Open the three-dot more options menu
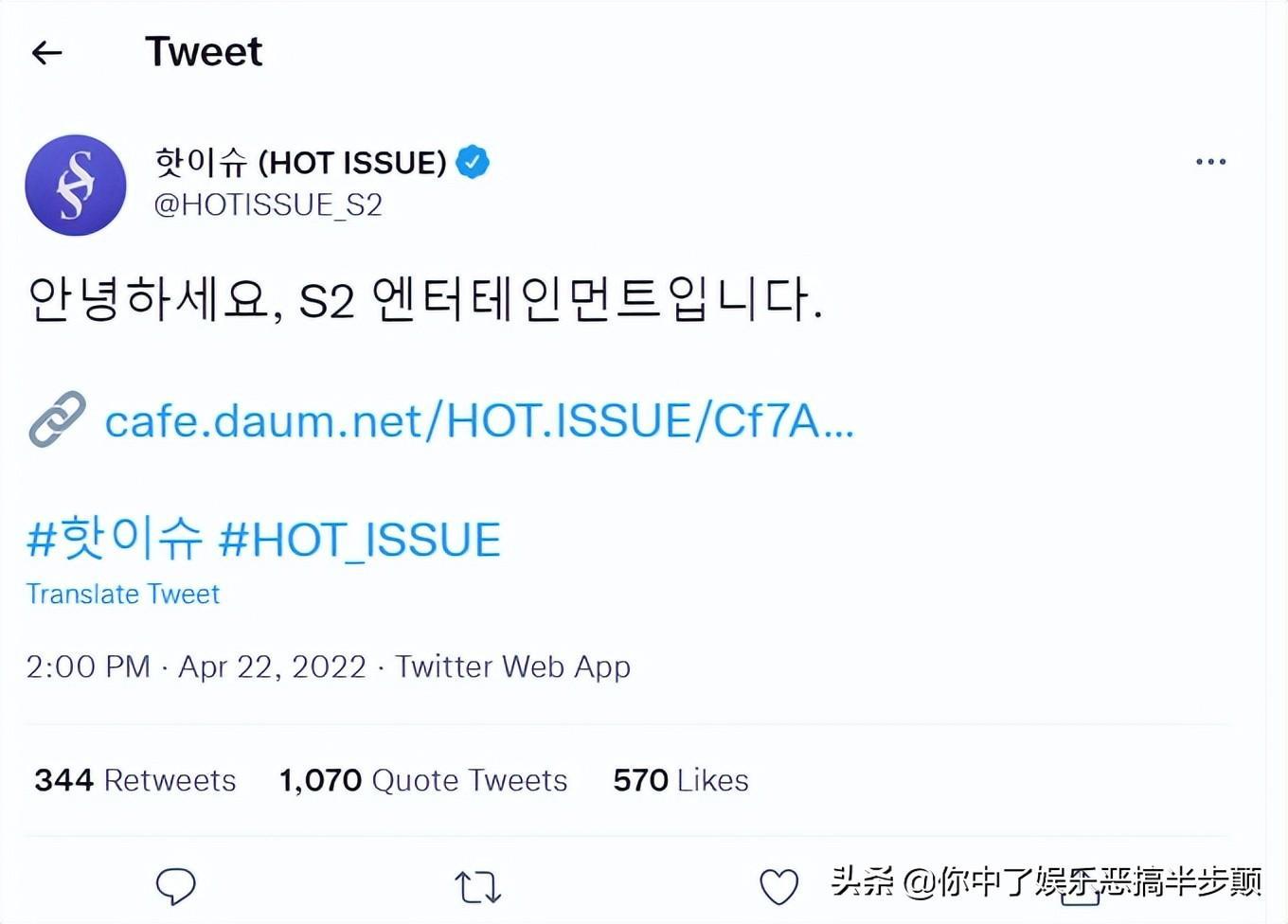The width and height of the screenshot is (1288, 924). click(x=1210, y=162)
